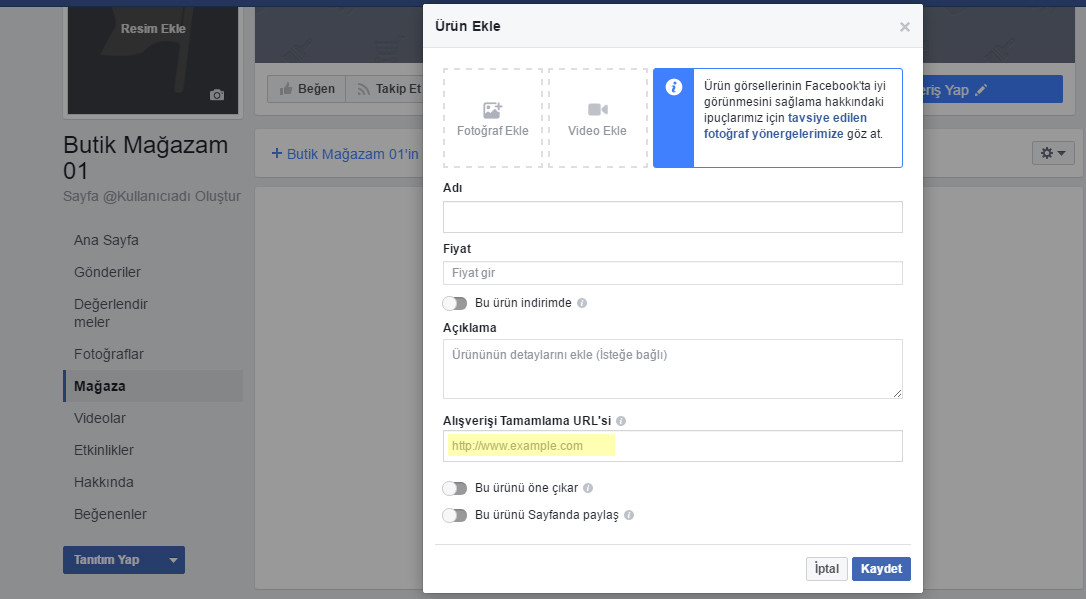Click the Butik Mağazam 01'in add link
Screen dimensions: 1086x599
[x=345, y=154]
